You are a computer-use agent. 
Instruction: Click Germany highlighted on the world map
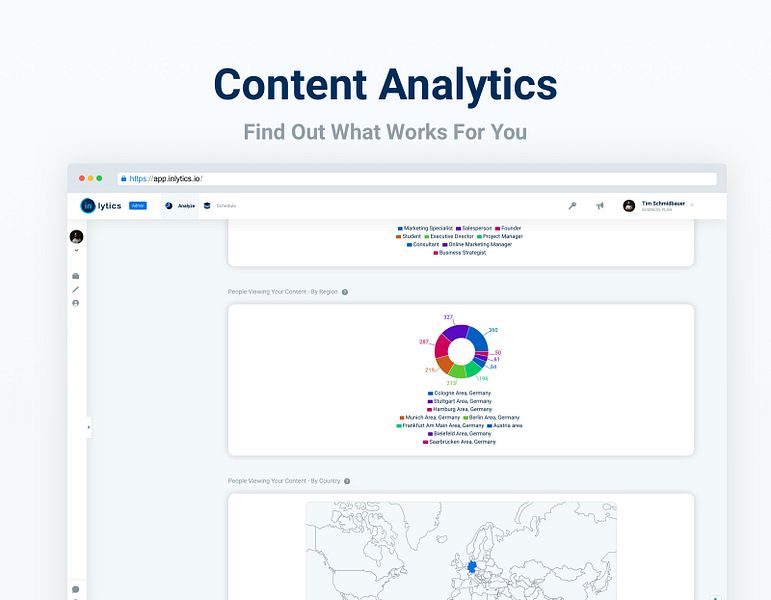[x=472, y=567]
